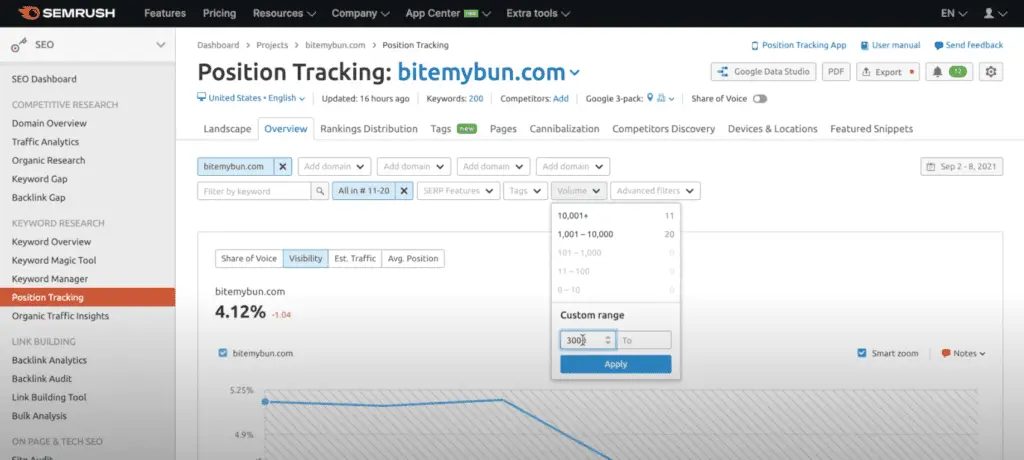Clear the All in # 11-20 filter
Screen dimensions: 1024x460
(404, 191)
